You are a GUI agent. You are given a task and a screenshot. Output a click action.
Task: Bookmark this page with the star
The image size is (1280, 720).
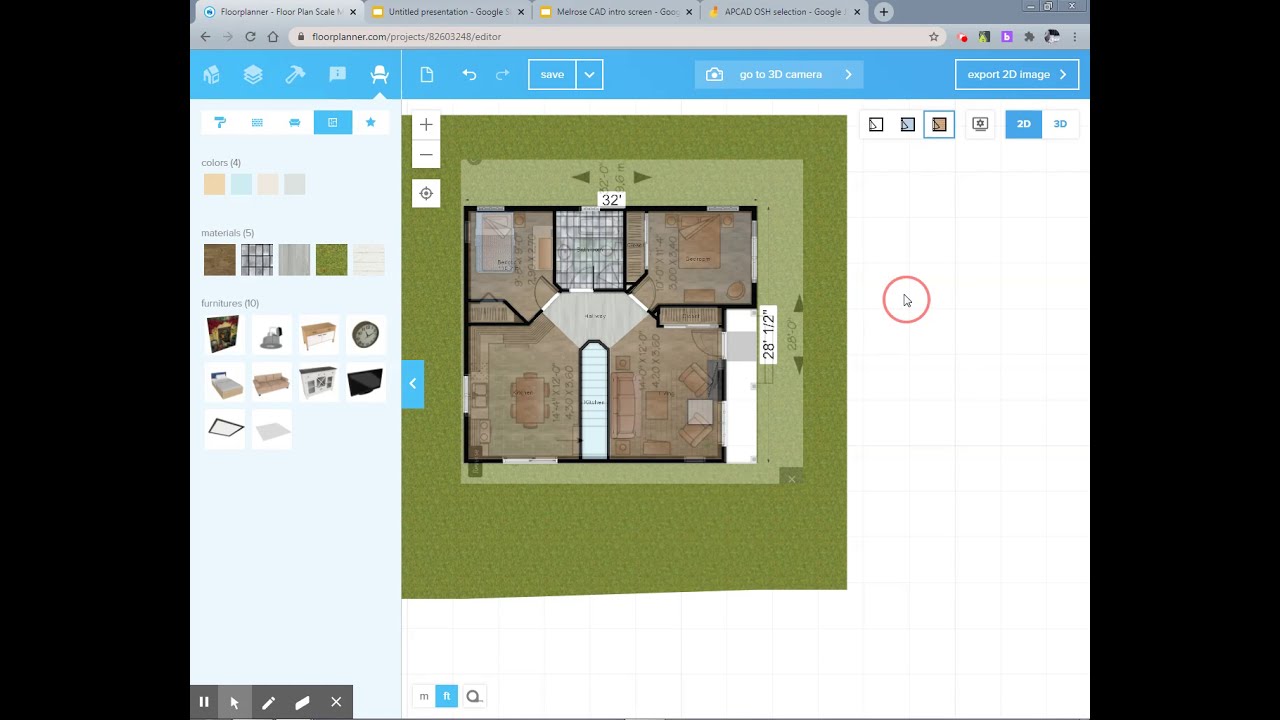pos(934,37)
